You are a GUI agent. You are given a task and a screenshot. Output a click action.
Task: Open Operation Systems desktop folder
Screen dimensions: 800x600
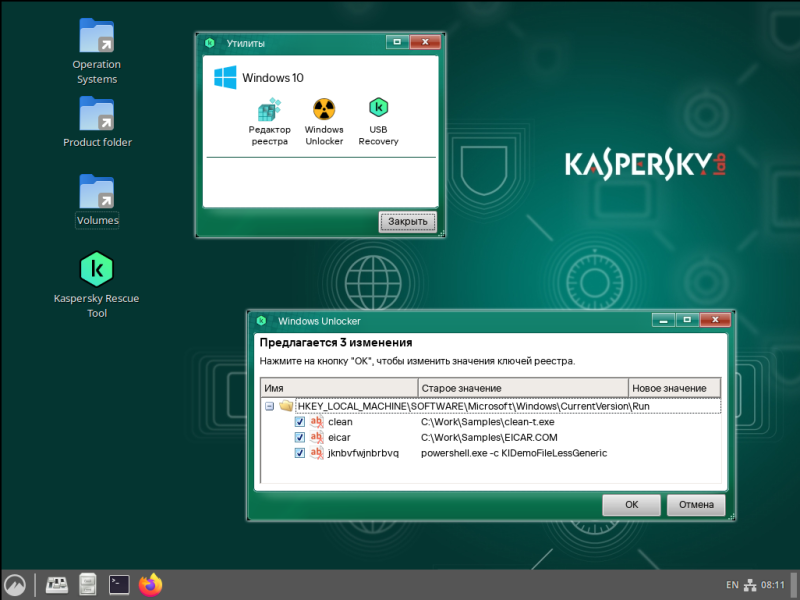pos(96,51)
